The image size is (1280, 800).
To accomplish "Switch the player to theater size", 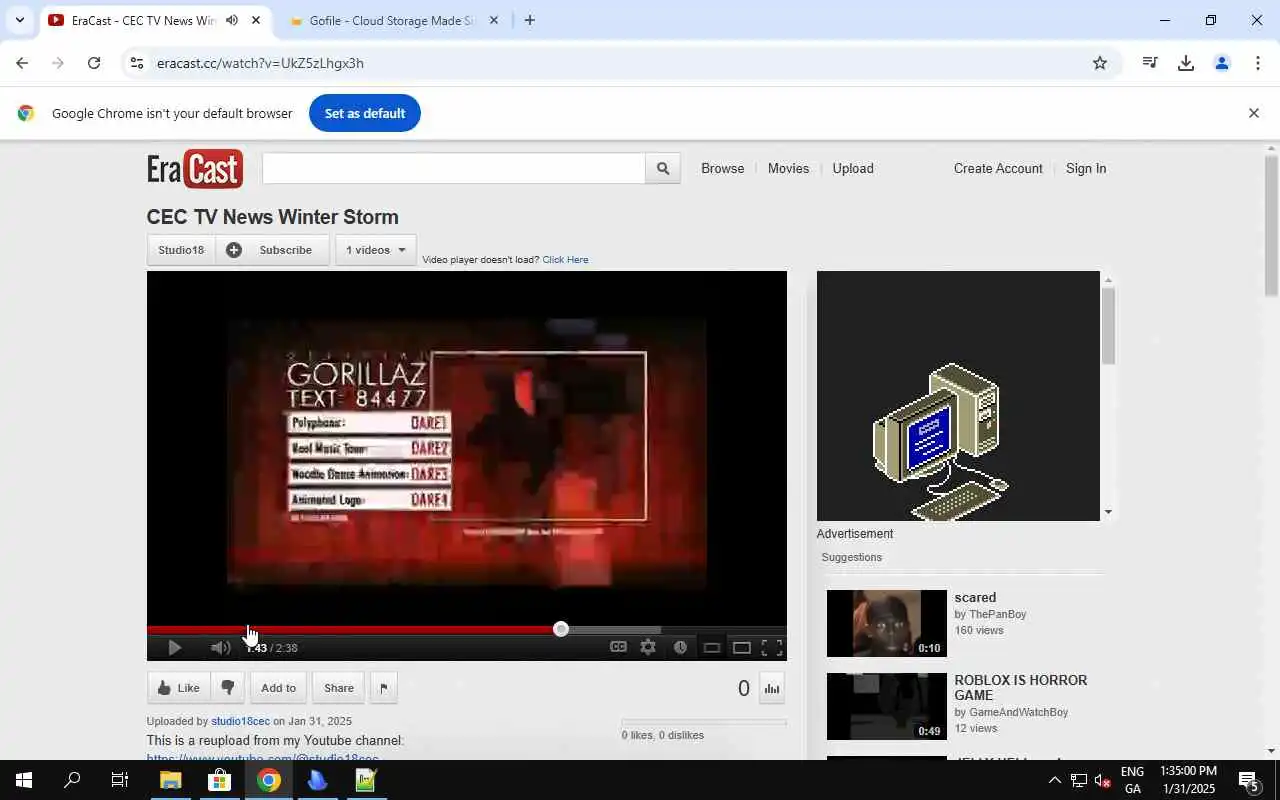I will 741,648.
